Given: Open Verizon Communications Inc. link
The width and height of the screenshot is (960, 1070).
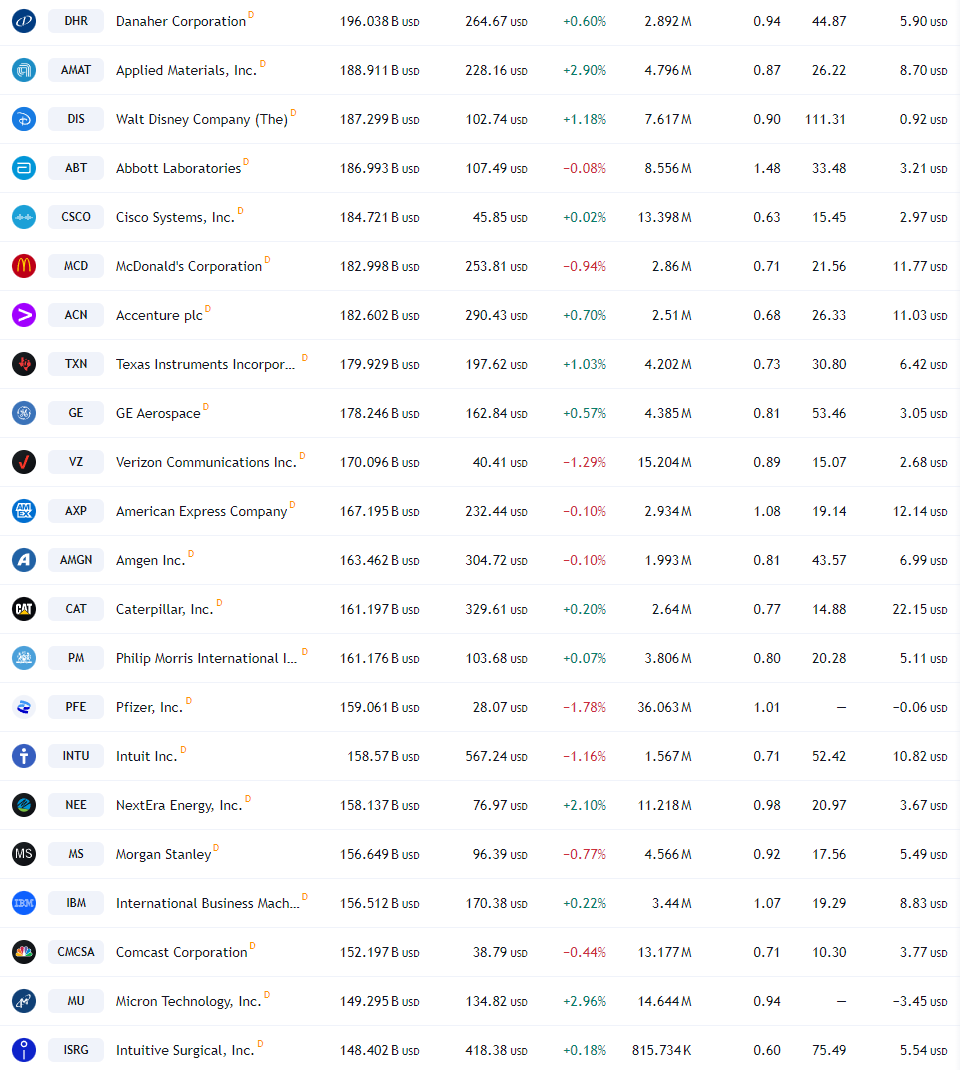Looking at the screenshot, I should click(x=206, y=462).
